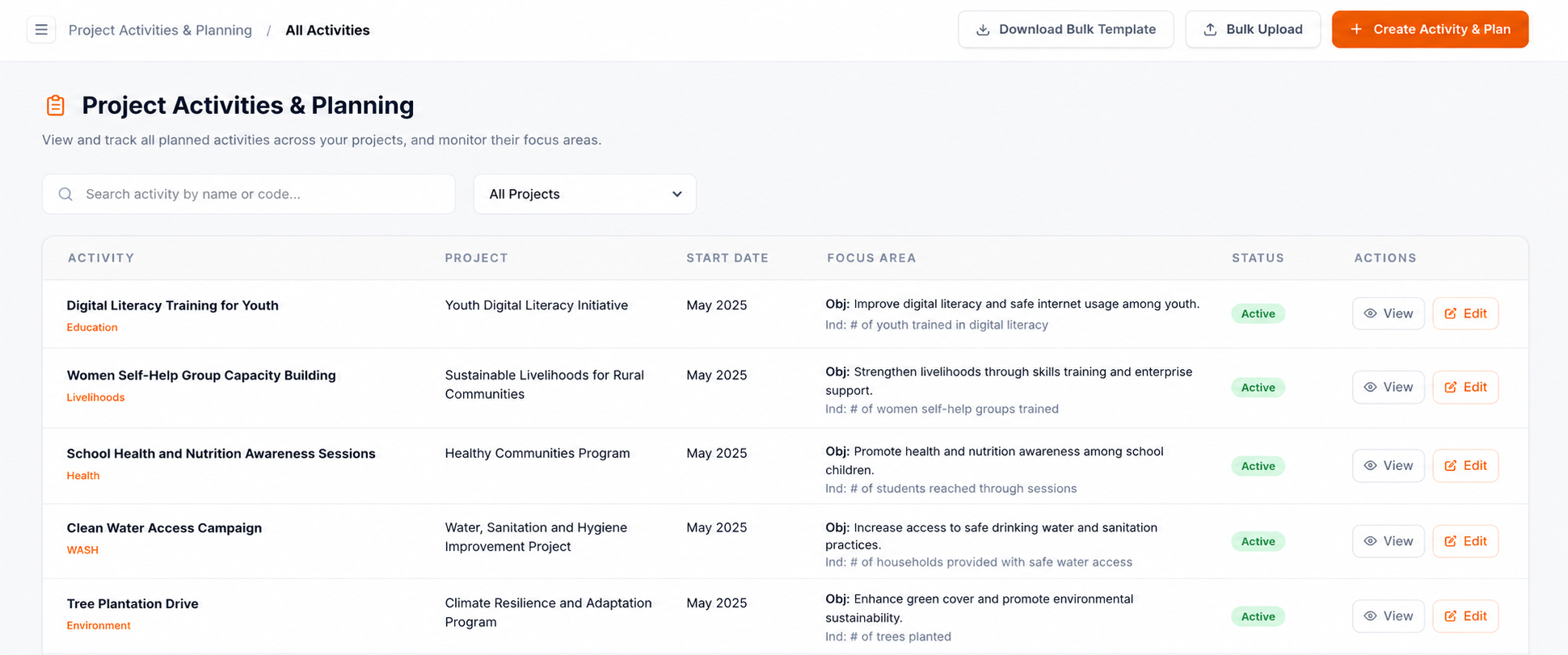Click the Focus Area column header
Screen dimensions: 1568x655
(871, 258)
